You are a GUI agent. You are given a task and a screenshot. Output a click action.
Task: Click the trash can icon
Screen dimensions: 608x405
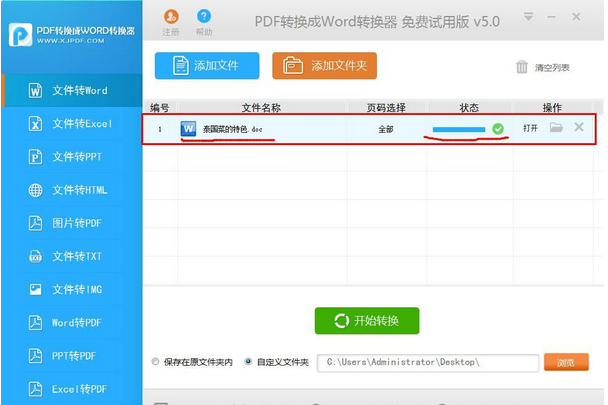click(x=522, y=67)
